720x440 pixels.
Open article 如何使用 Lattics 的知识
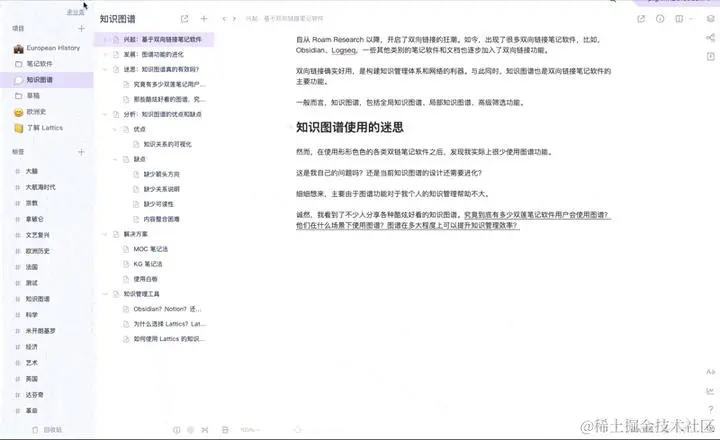169,339
